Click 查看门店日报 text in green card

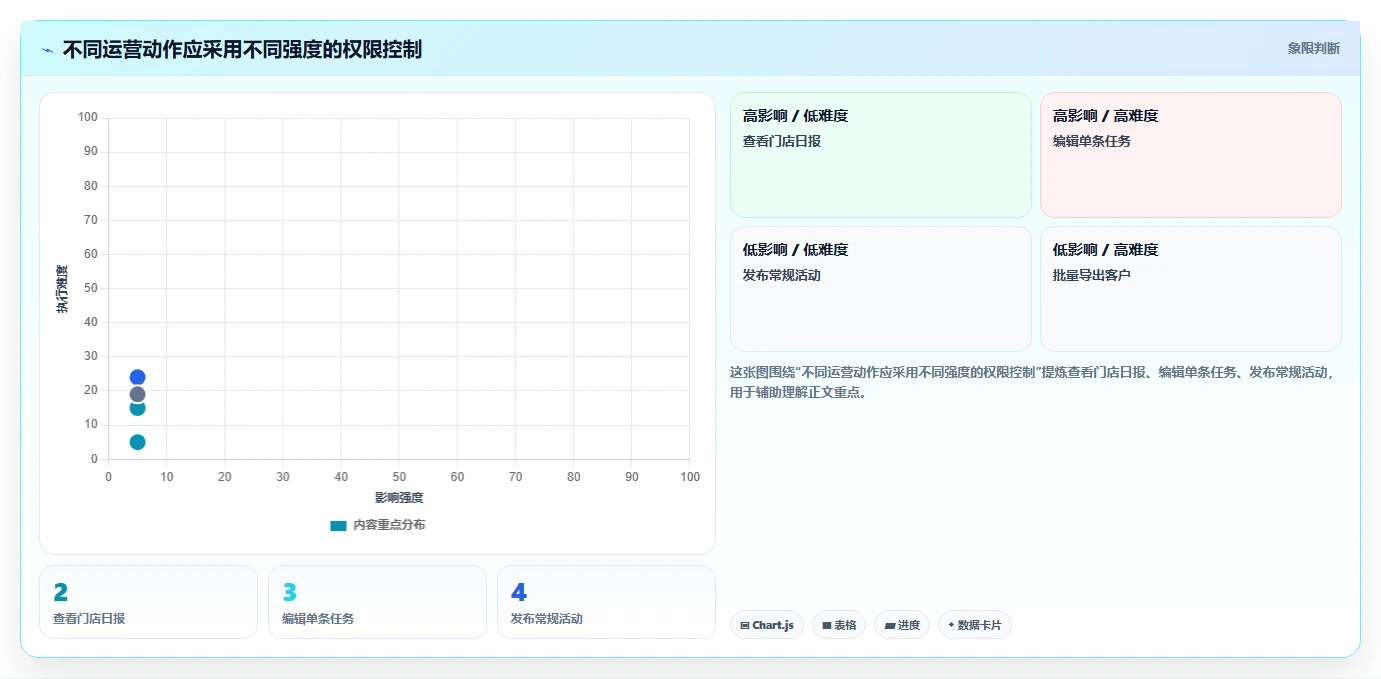pyautogui.click(x=782, y=141)
